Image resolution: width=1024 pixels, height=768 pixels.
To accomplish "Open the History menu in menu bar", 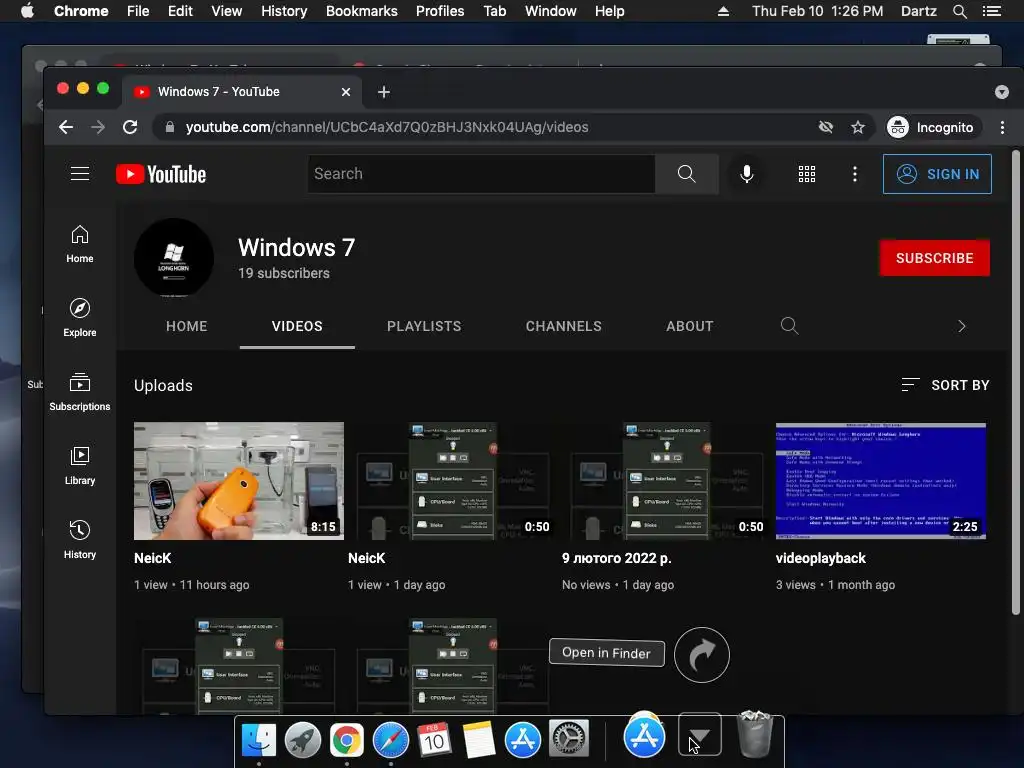I will 284,11.
